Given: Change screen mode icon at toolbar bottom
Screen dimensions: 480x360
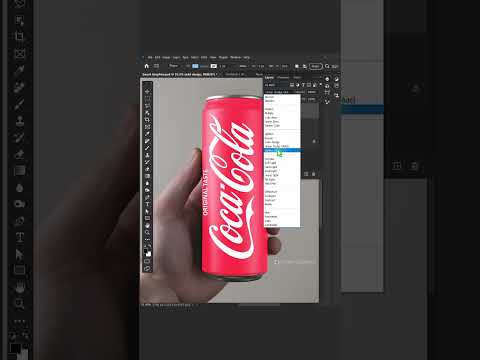Looking at the screenshot, I should (147, 268).
